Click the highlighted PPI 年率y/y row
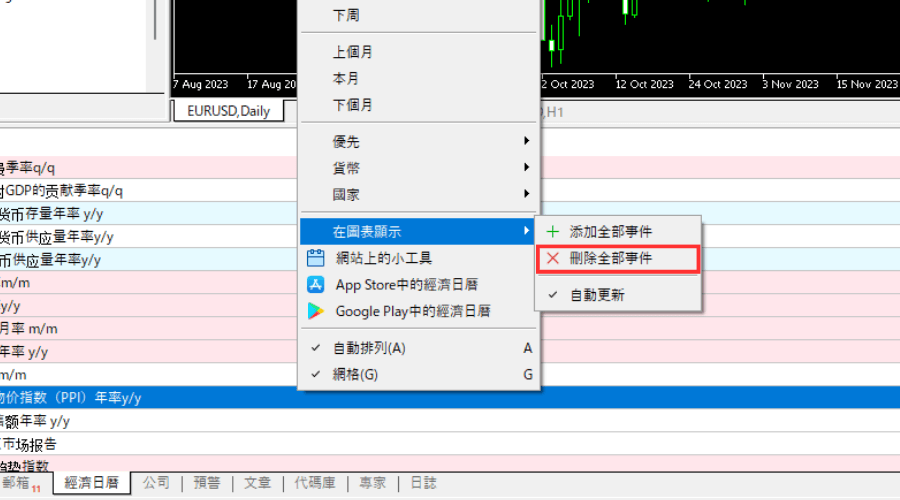This screenshot has height=500, width=900. point(150,398)
